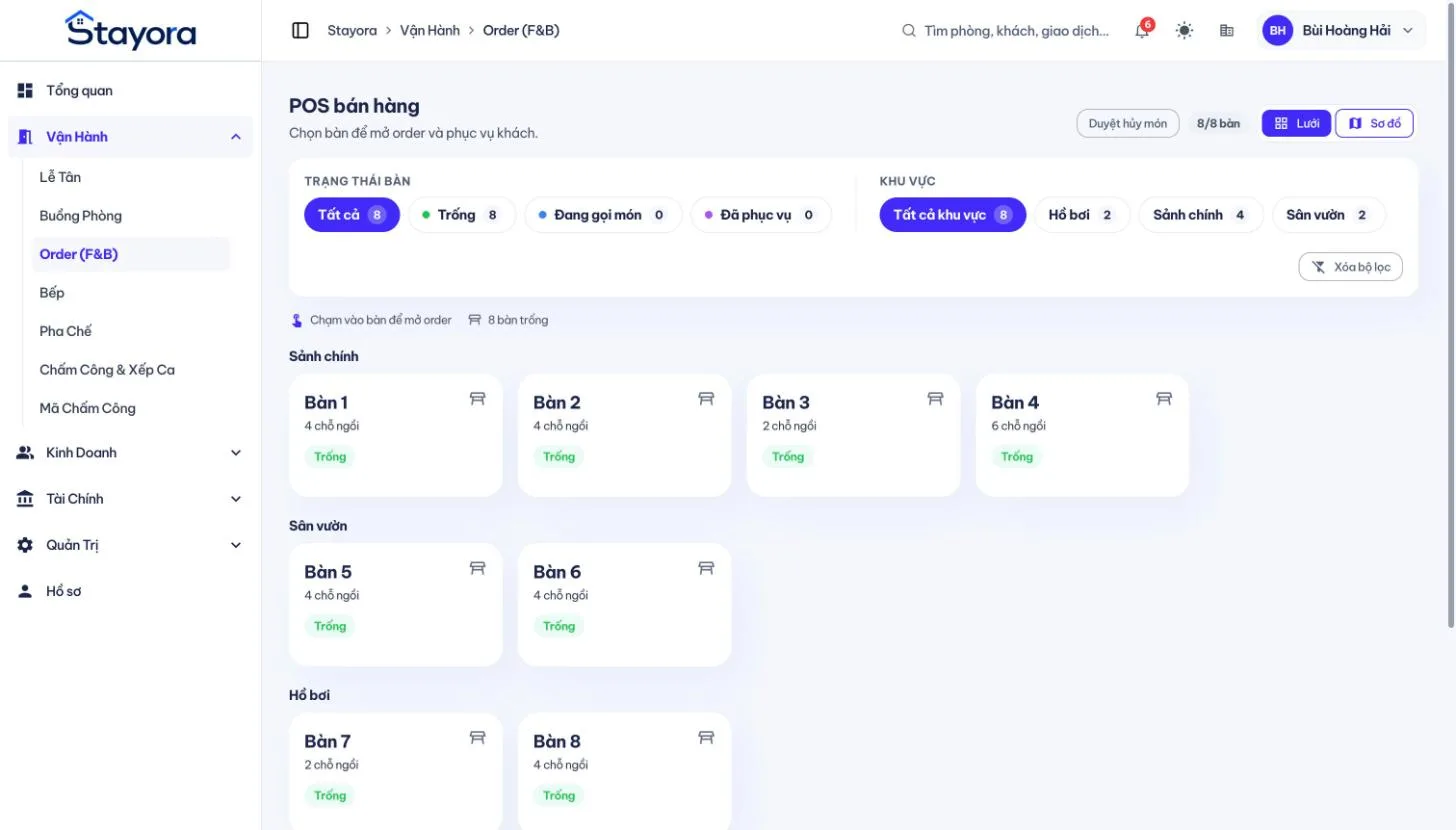
Task: Click Vận Hành breadcrumb link
Action: [x=430, y=31]
